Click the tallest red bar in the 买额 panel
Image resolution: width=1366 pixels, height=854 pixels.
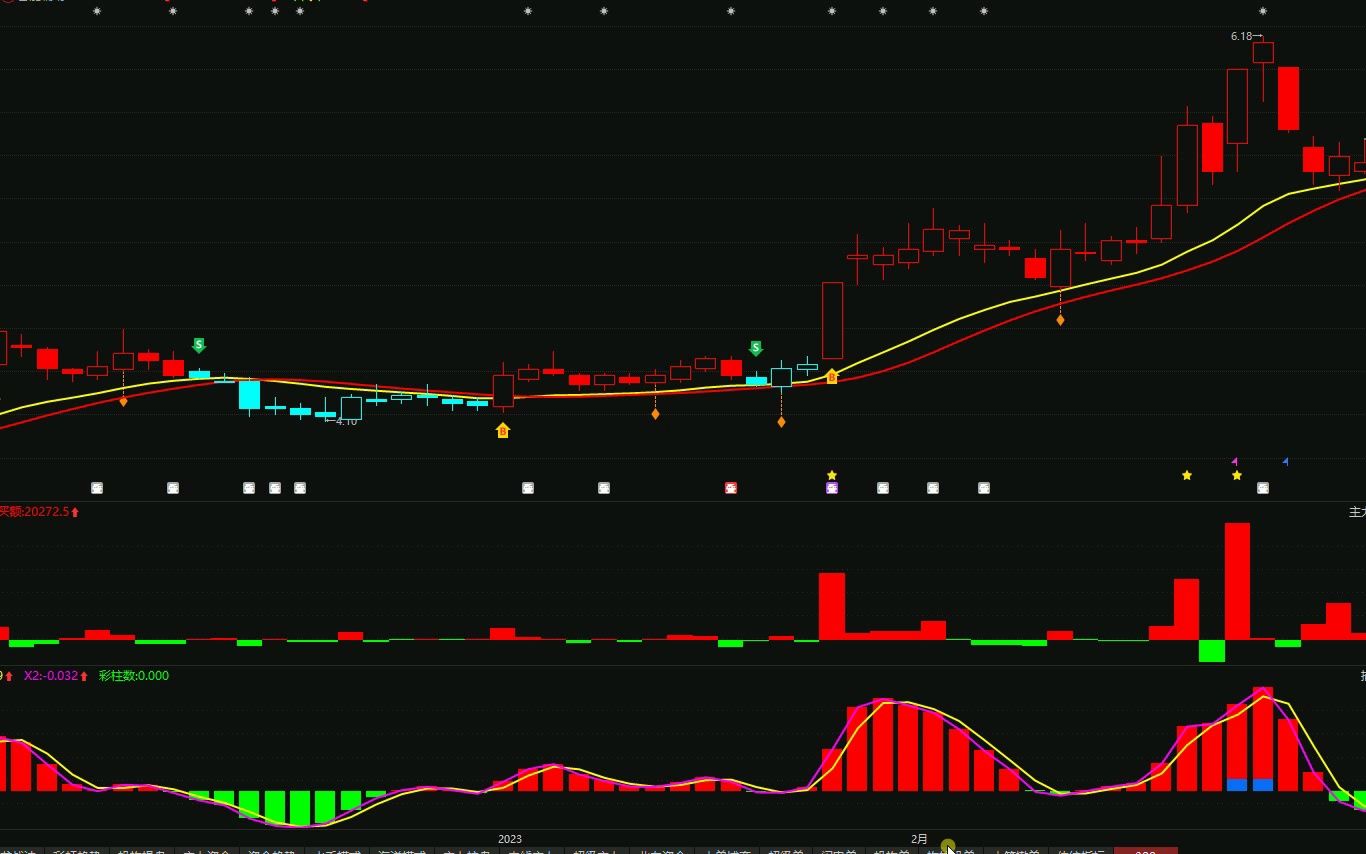(x=1237, y=581)
